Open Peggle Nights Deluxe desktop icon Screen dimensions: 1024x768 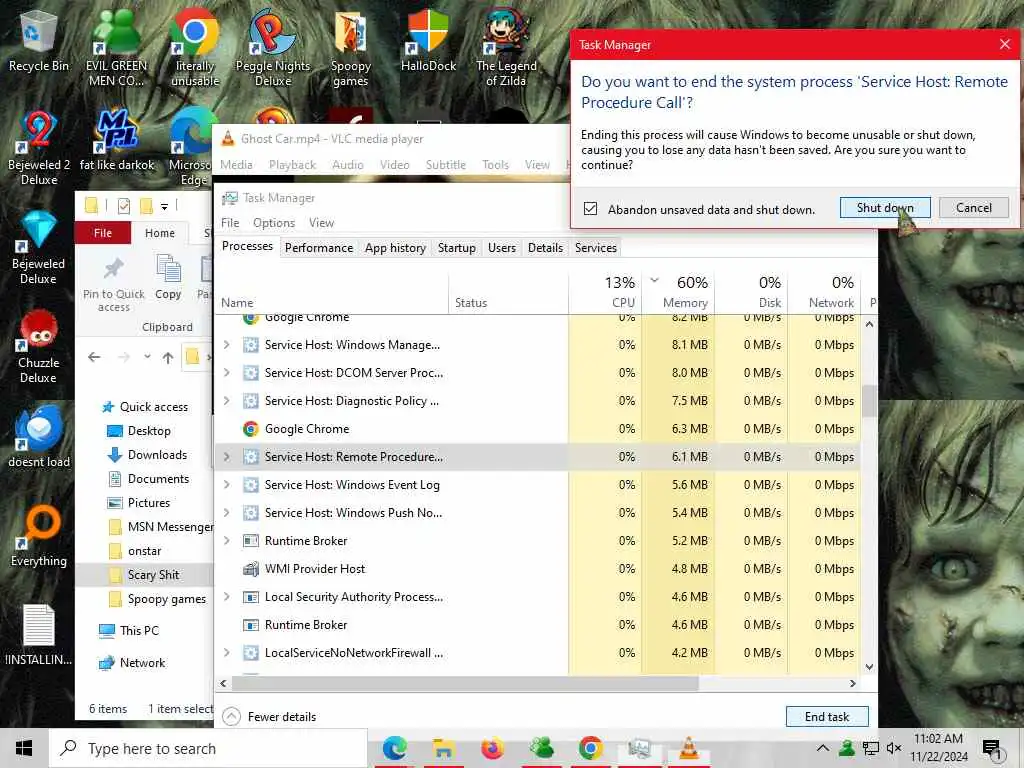272,47
